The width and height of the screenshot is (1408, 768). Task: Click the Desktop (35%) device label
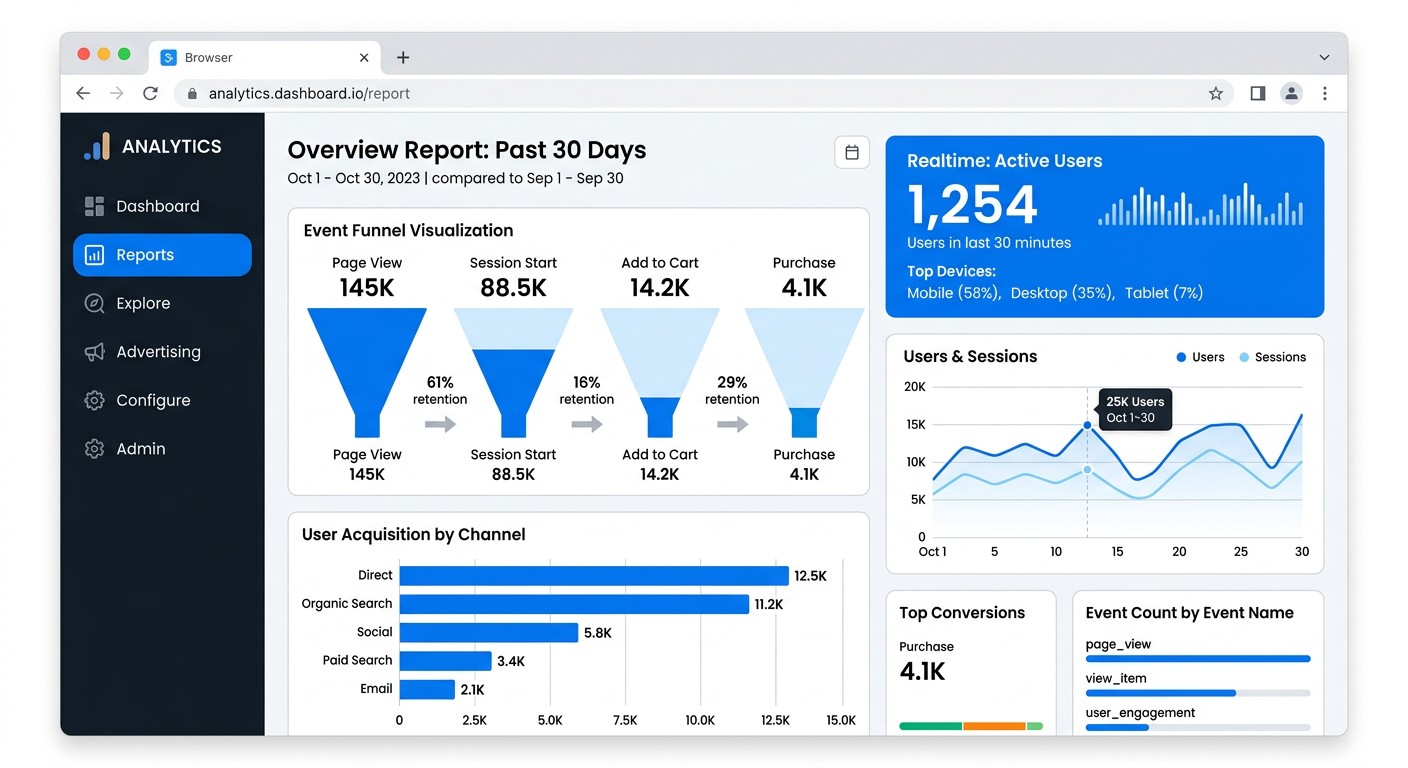pos(1063,293)
